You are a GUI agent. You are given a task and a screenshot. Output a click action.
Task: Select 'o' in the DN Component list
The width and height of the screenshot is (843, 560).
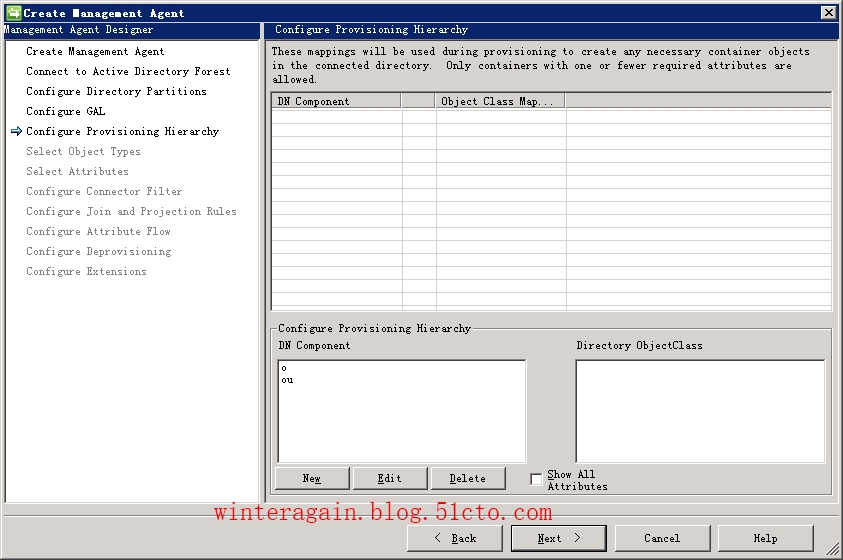284,368
